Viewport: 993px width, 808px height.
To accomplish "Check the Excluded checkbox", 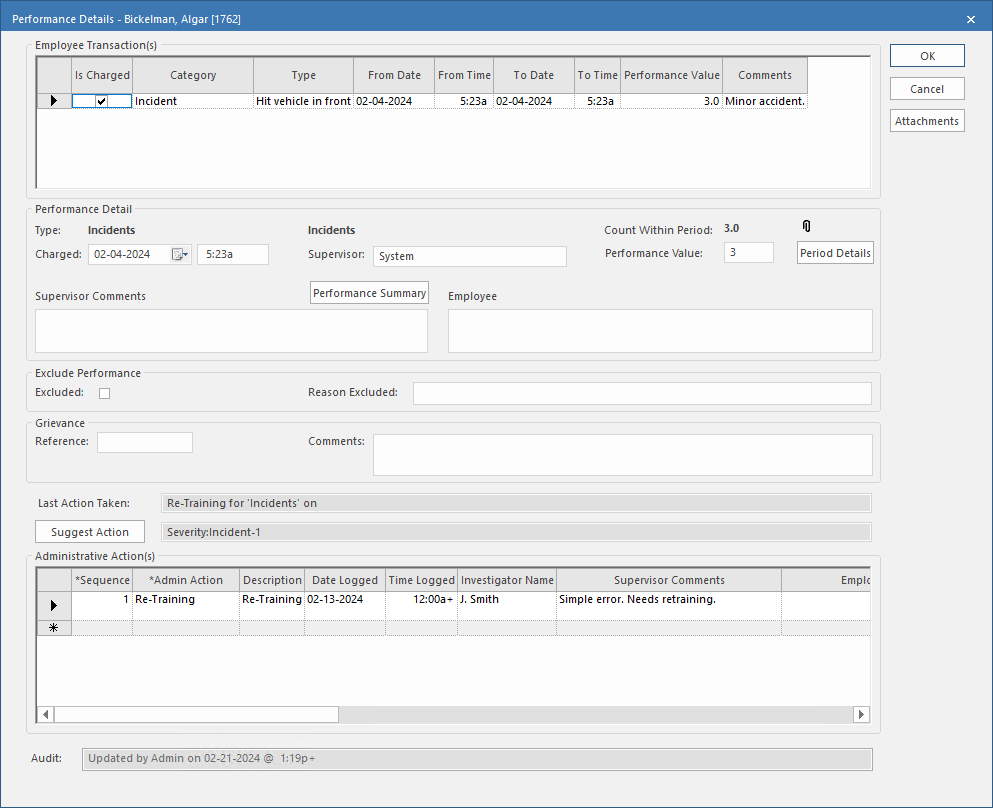I will click(104, 393).
